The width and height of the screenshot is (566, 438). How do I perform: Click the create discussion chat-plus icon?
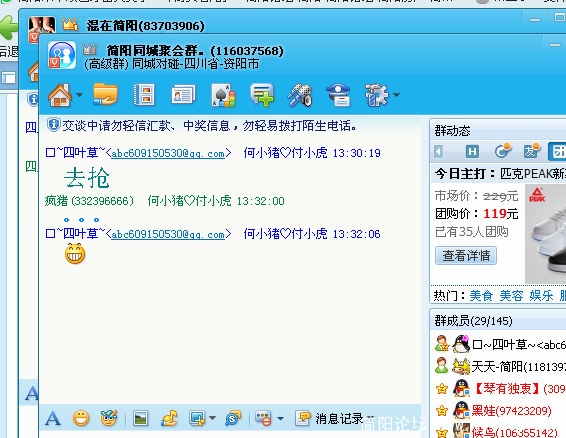point(262,95)
